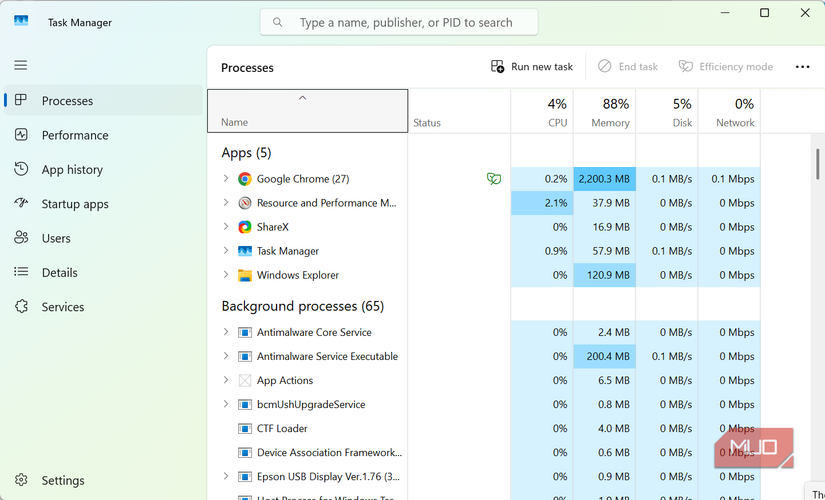Expand the Google Chrome process group
This screenshot has width=825, height=500.
point(226,179)
